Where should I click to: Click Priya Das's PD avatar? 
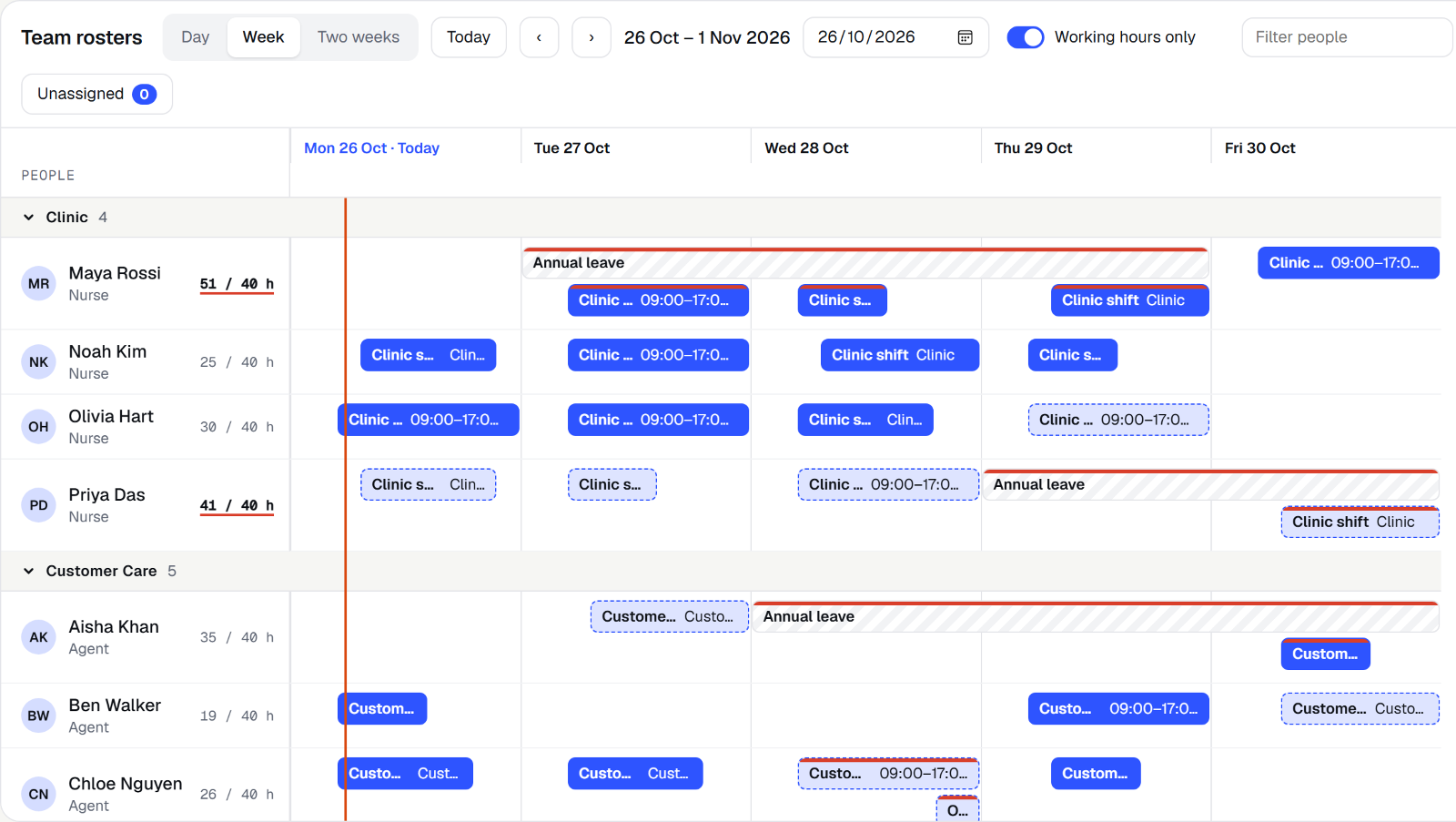[38, 505]
